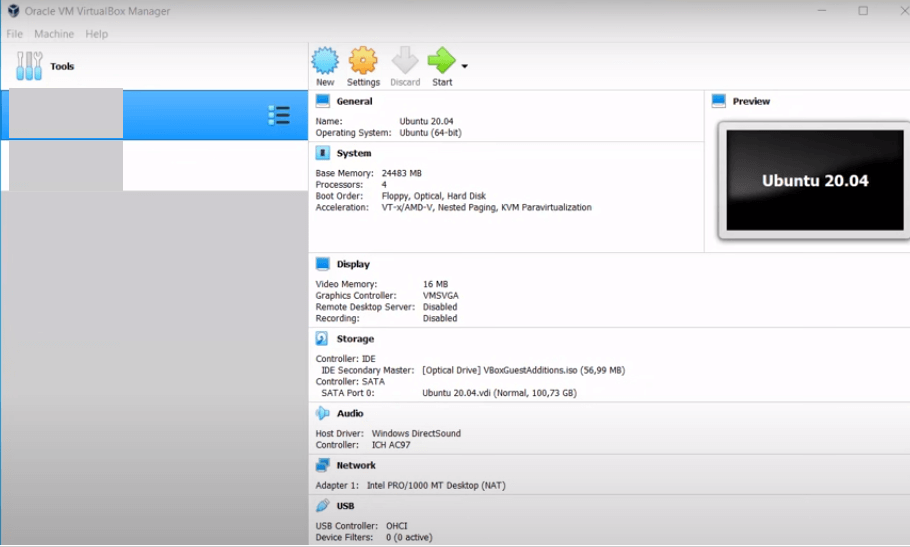Open the selected machine's list menu icon
910x547 pixels.
279,115
